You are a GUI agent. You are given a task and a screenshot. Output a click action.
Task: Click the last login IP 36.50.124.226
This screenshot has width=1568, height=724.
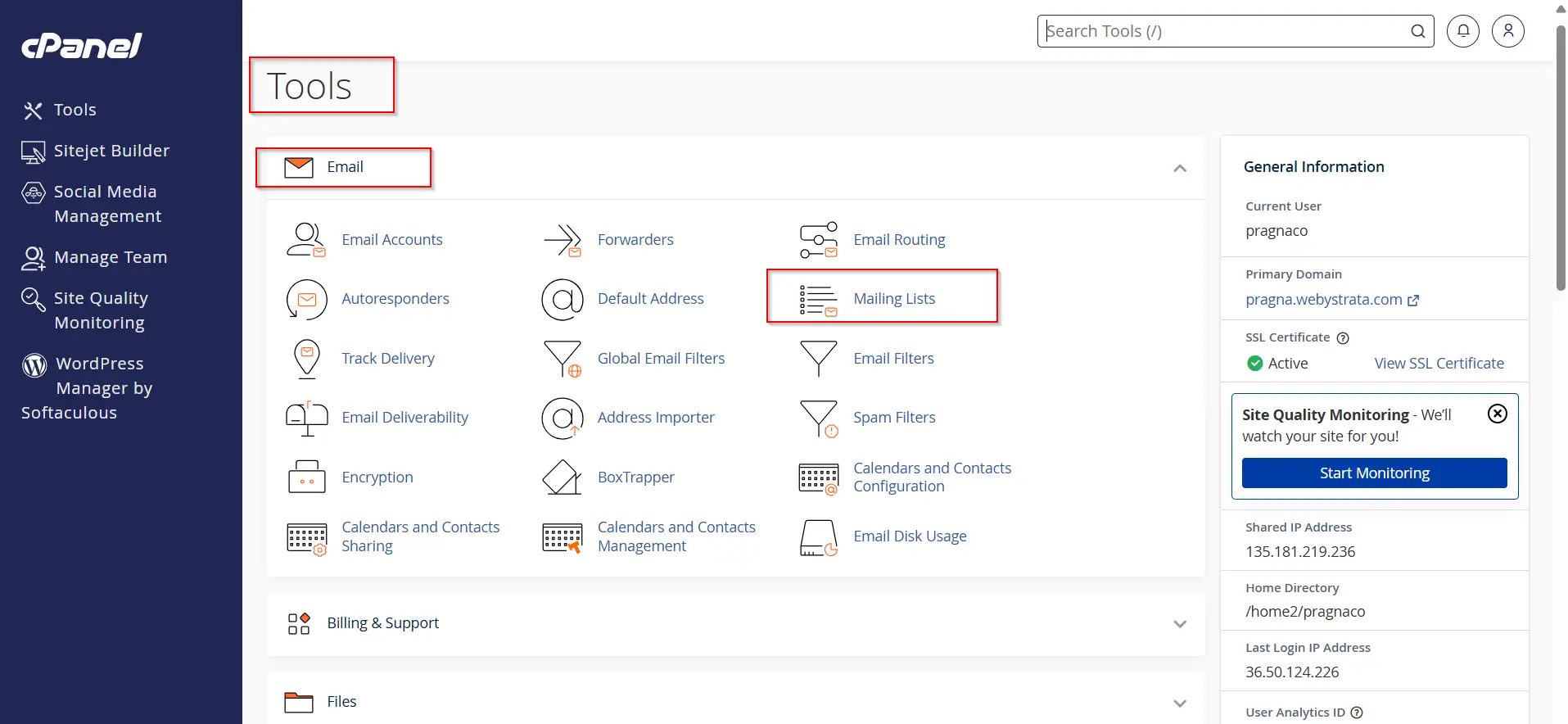[x=1292, y=672]
